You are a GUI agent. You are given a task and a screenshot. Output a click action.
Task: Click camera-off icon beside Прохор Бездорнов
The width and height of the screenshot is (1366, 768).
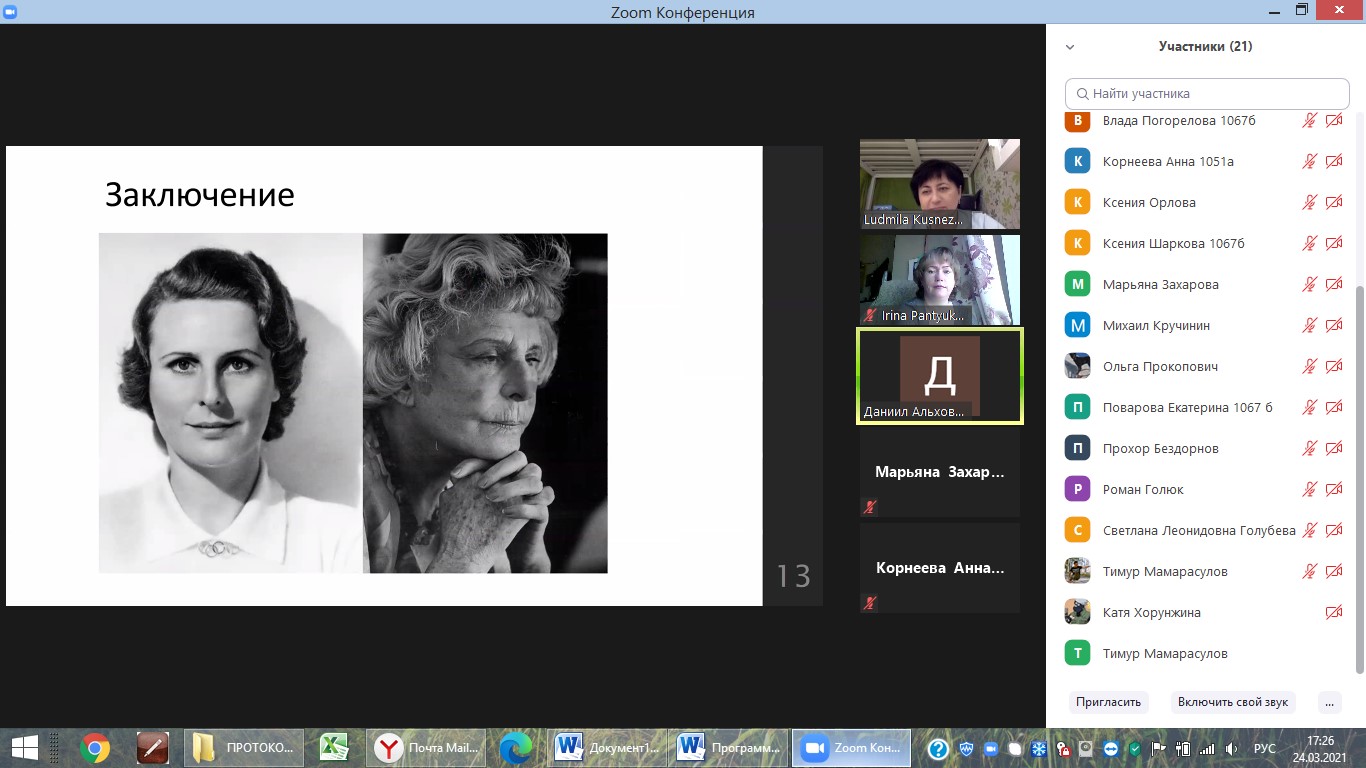[x=1334, y=449]
